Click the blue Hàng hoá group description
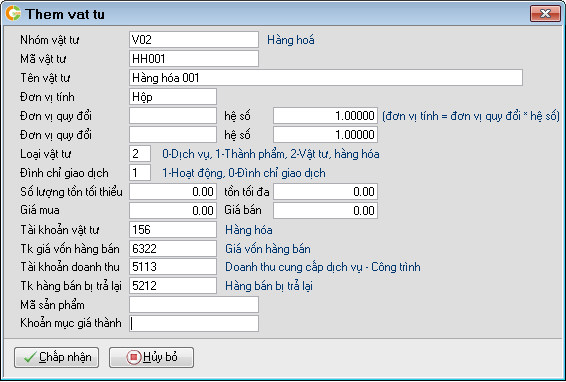The height and width of the screenshot is (382, 566). [x=291, y=40]
